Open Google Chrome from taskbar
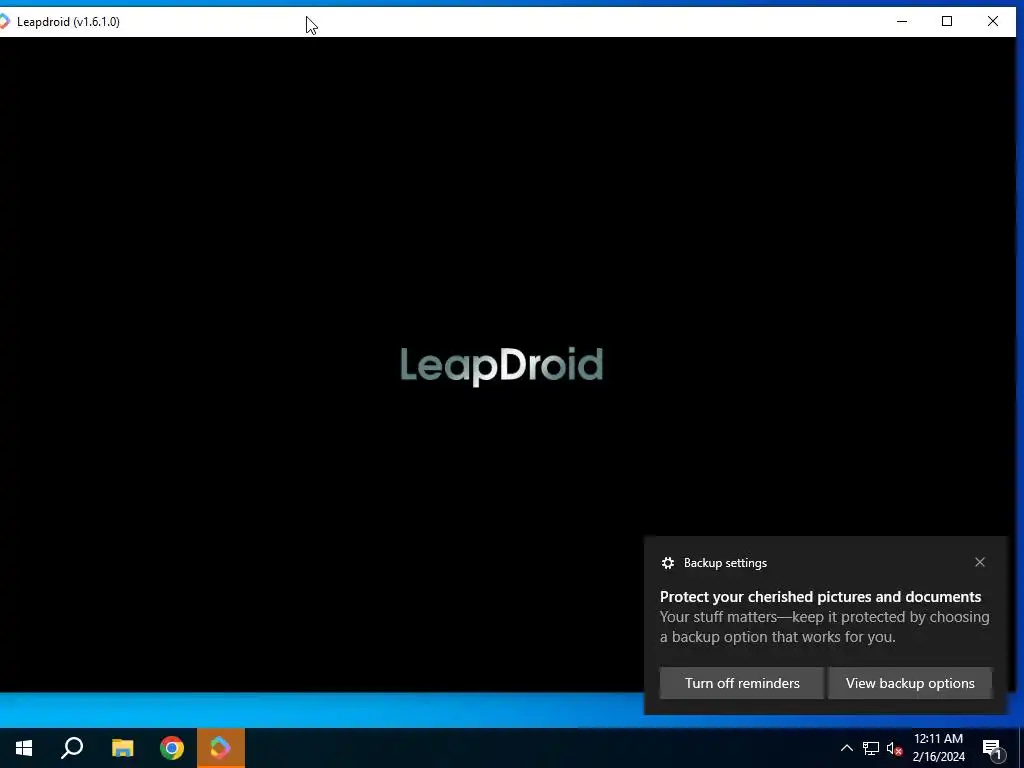This screenshot has width=1024, height=768. [x=172, y=748]
